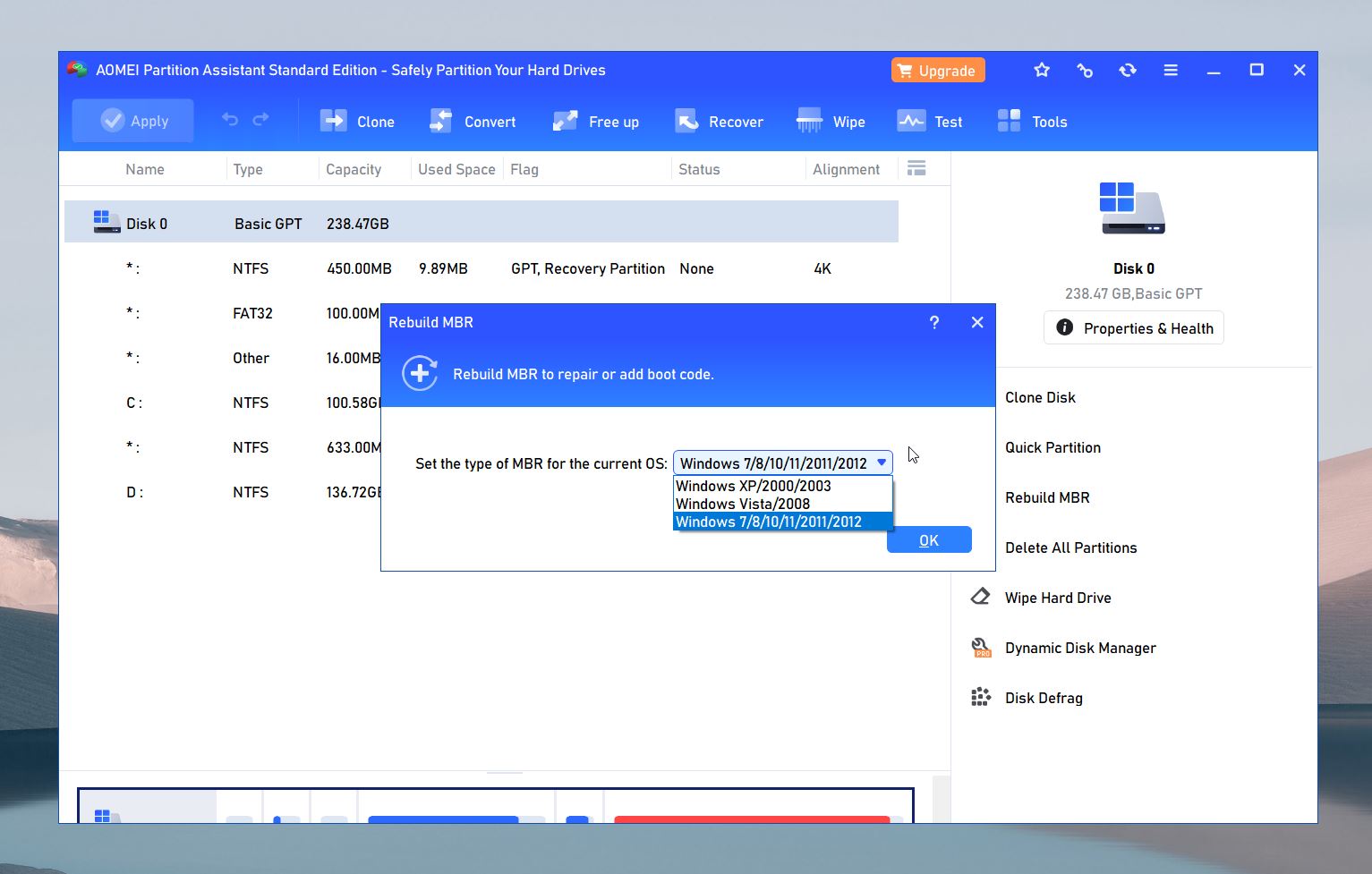Click Clone Disk in sidebar

tap(1040, 397)
